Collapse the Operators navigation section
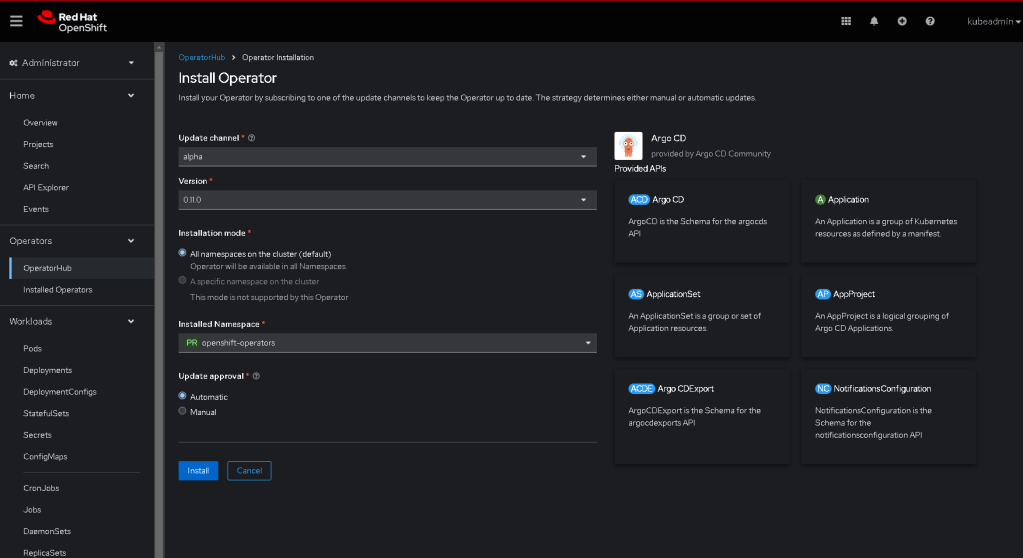The height and width of the screenshot is (558, 1023). tap(72, 241)
